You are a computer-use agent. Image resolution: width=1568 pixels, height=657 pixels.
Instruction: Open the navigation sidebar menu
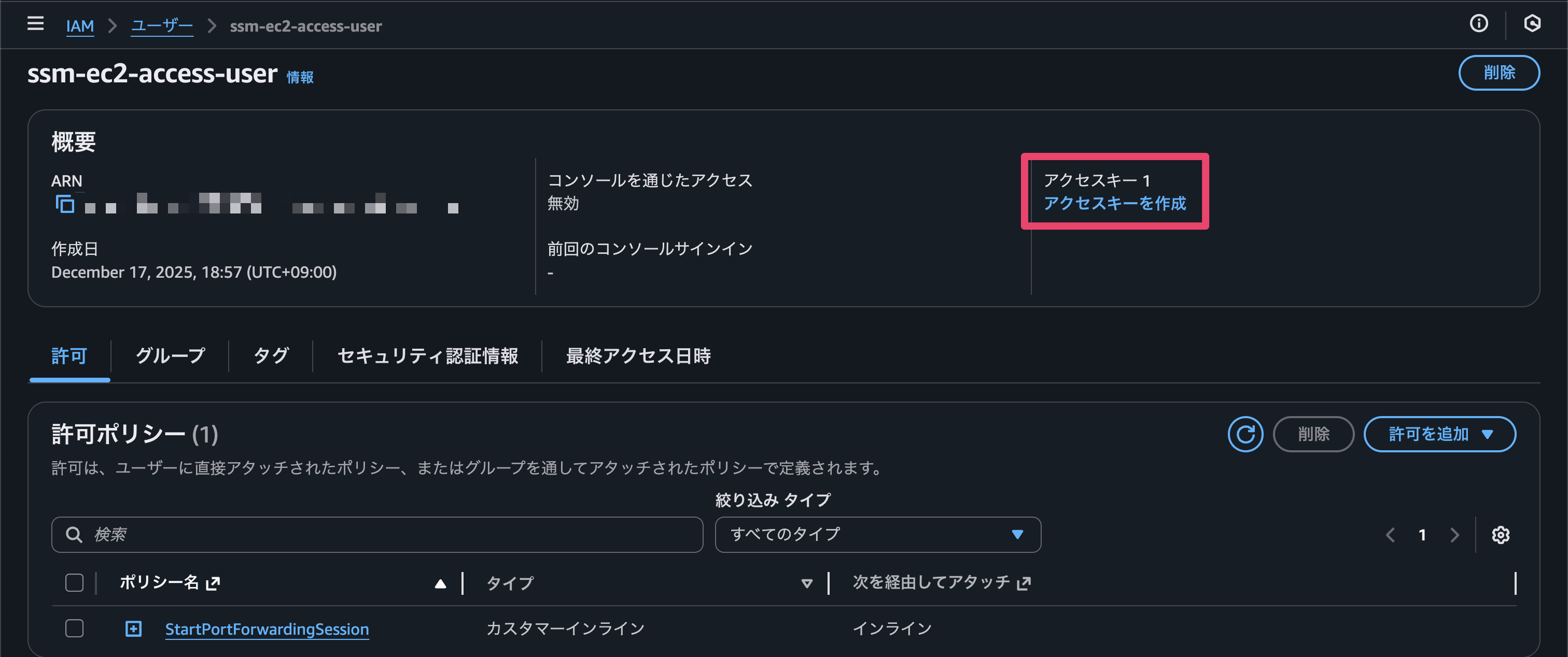point(35,24)
